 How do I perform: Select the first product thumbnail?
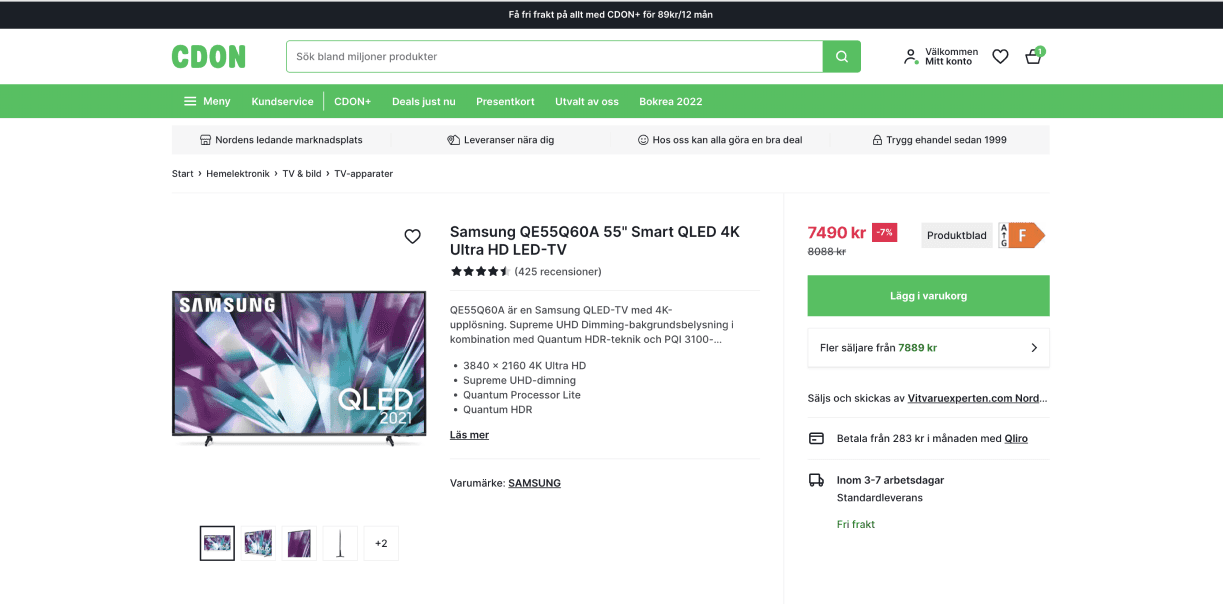217,543
